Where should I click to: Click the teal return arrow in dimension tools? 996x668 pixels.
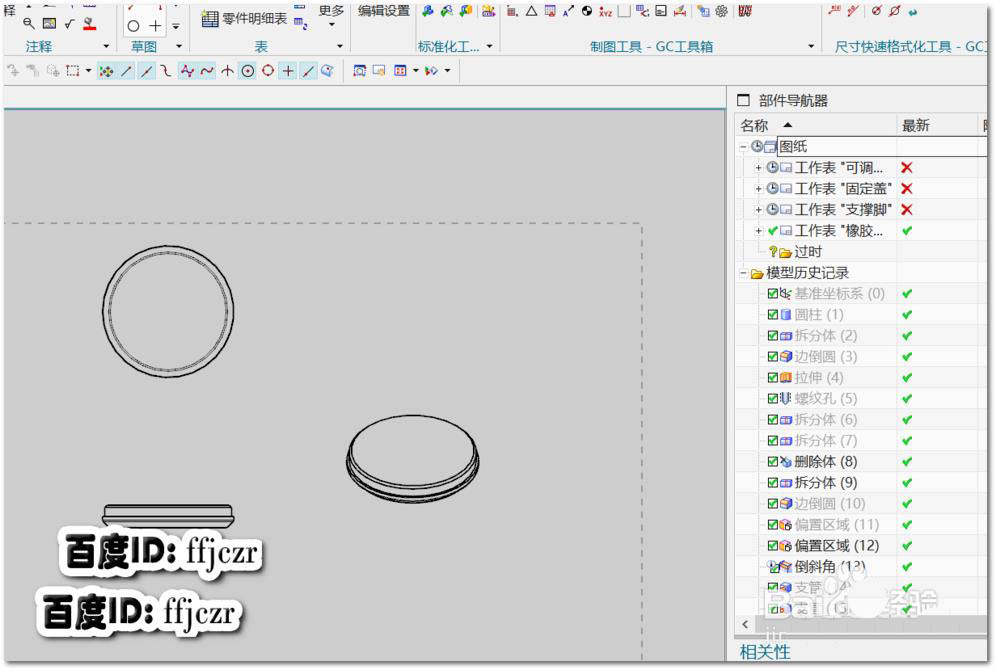(x=913, y=11)
